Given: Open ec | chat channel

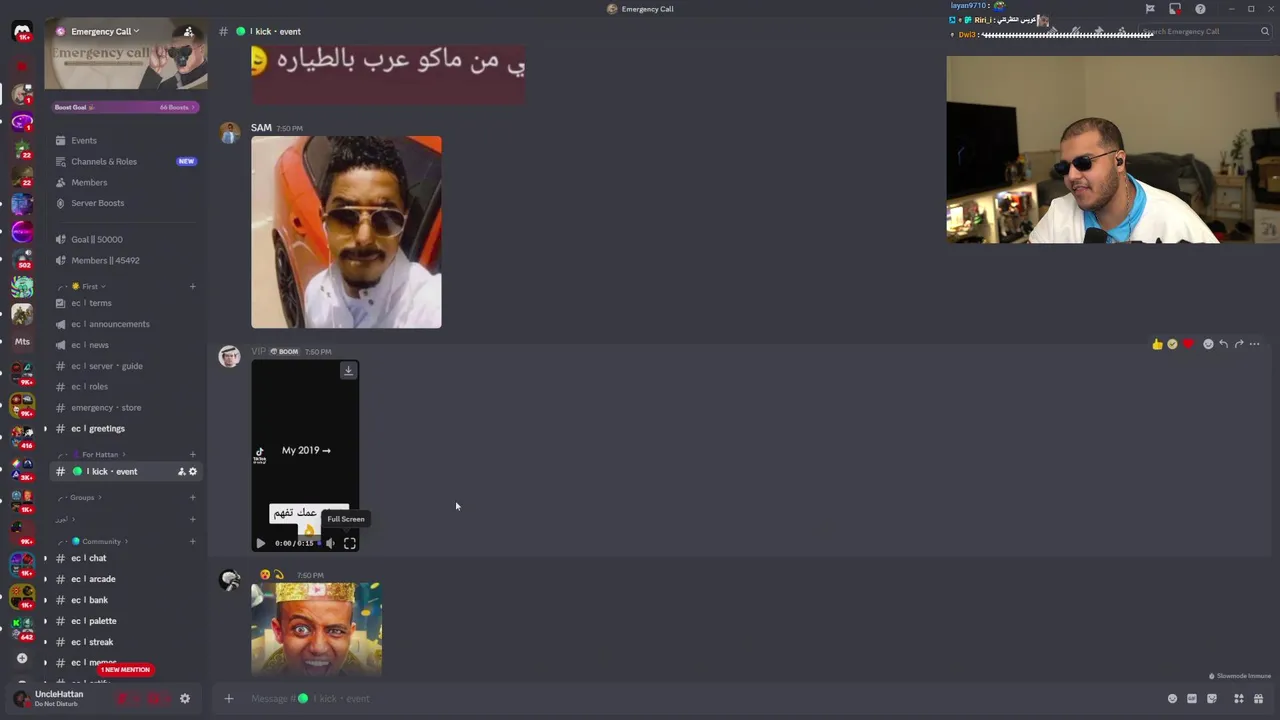Looking at the screenshot, I should 126,558.
